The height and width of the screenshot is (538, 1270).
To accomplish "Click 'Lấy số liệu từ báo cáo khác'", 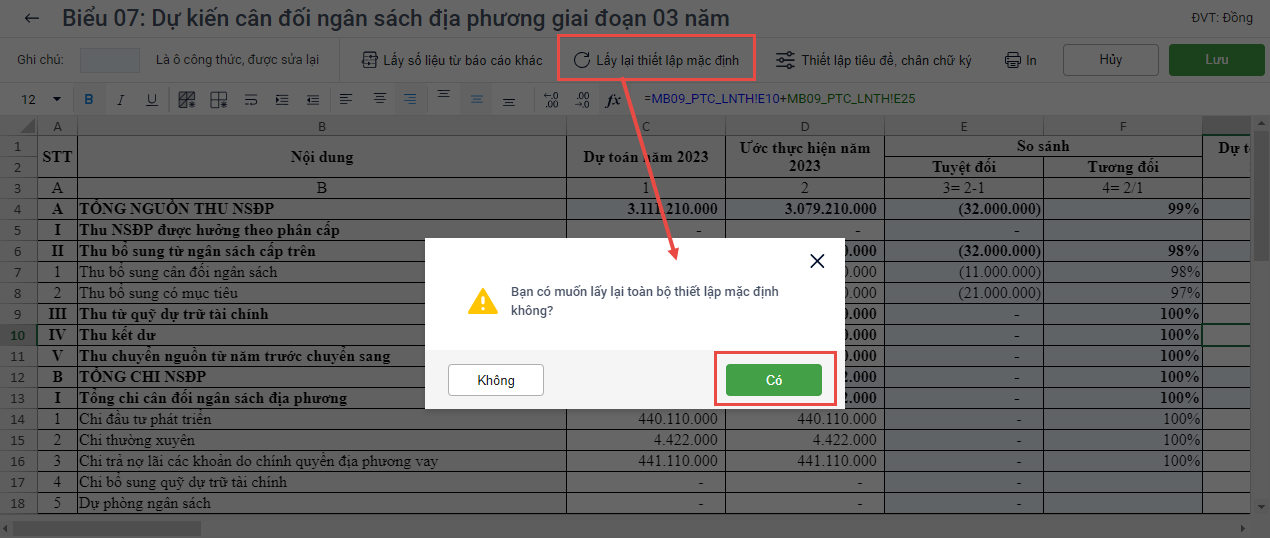I will coord(452,60).
